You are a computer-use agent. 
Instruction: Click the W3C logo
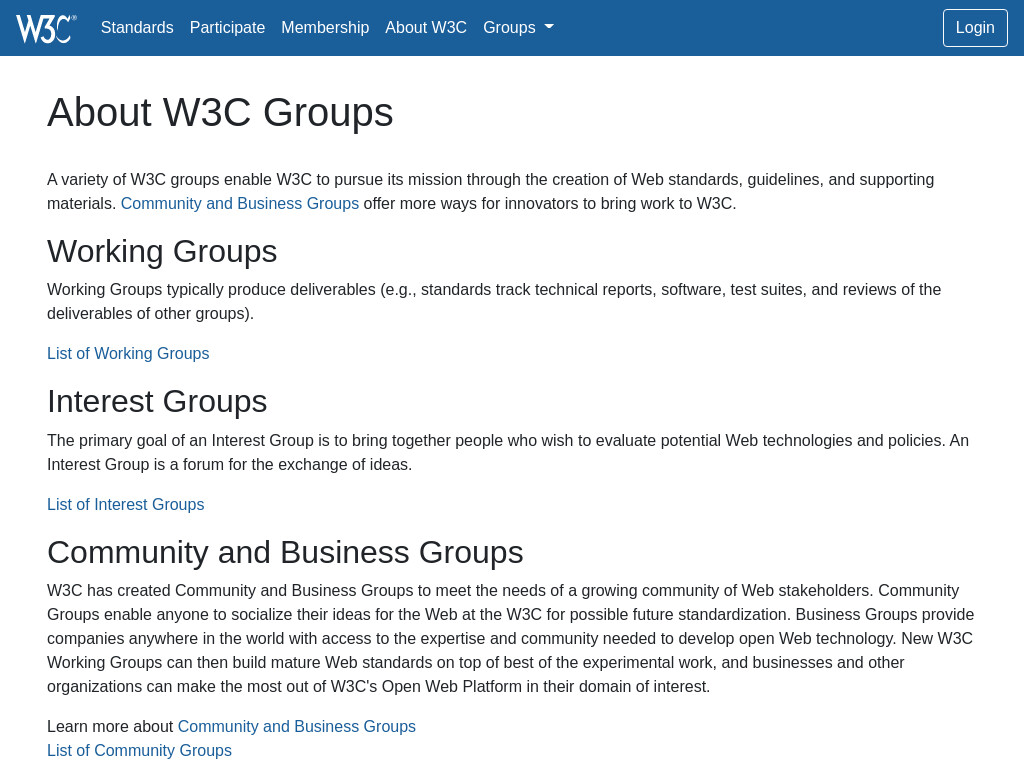point(46,28)
